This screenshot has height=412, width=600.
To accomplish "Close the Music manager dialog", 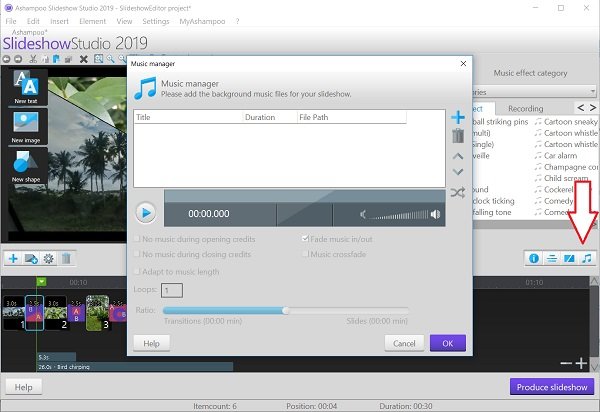I will [463, 64].
